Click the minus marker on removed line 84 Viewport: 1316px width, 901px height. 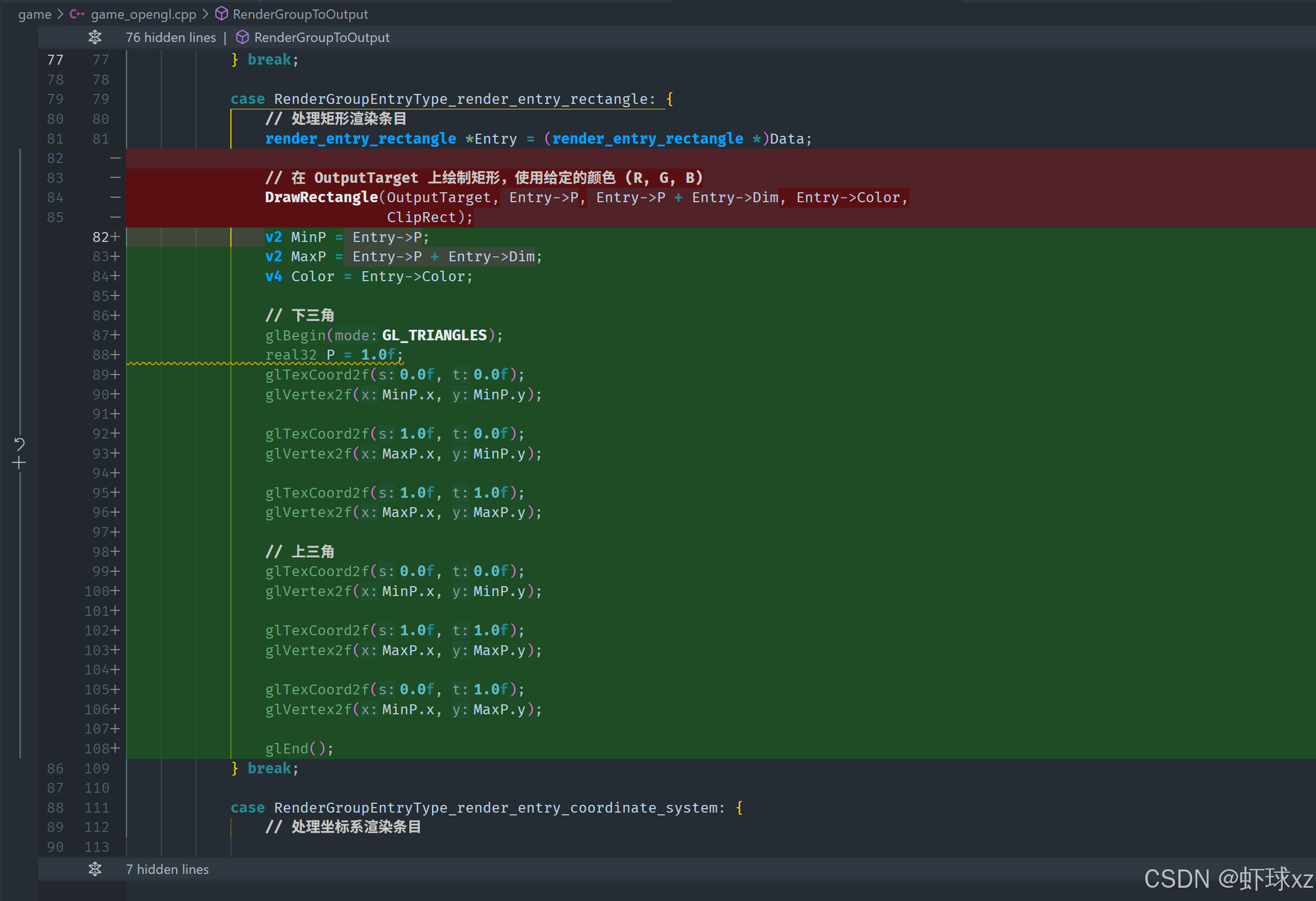click(x=115, y=198)
